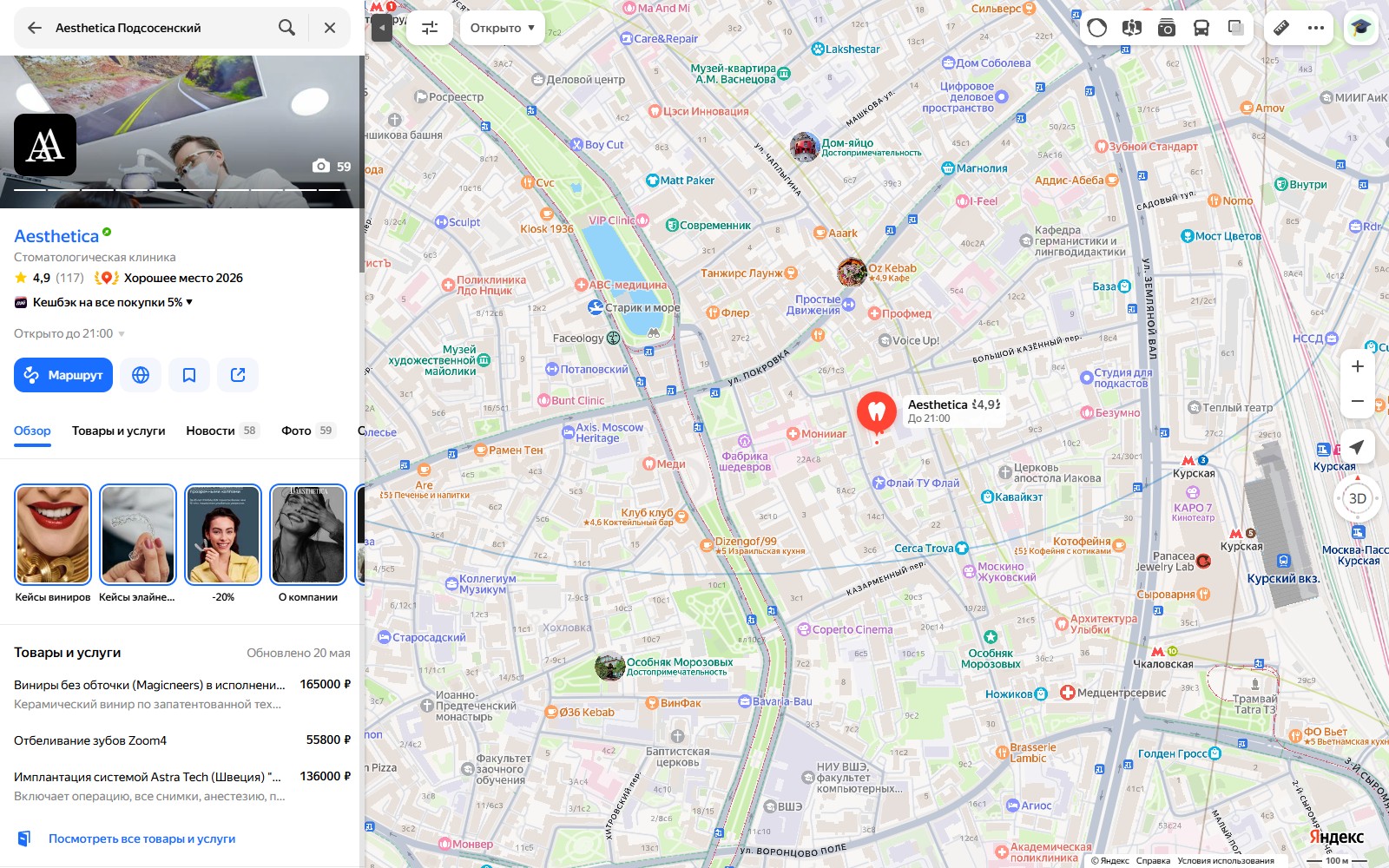Image resolution: width=1389 pixels, height=868 pixels.
Task: Open the Имплантация системой Astra Tech item
Action: click(182, 786)
